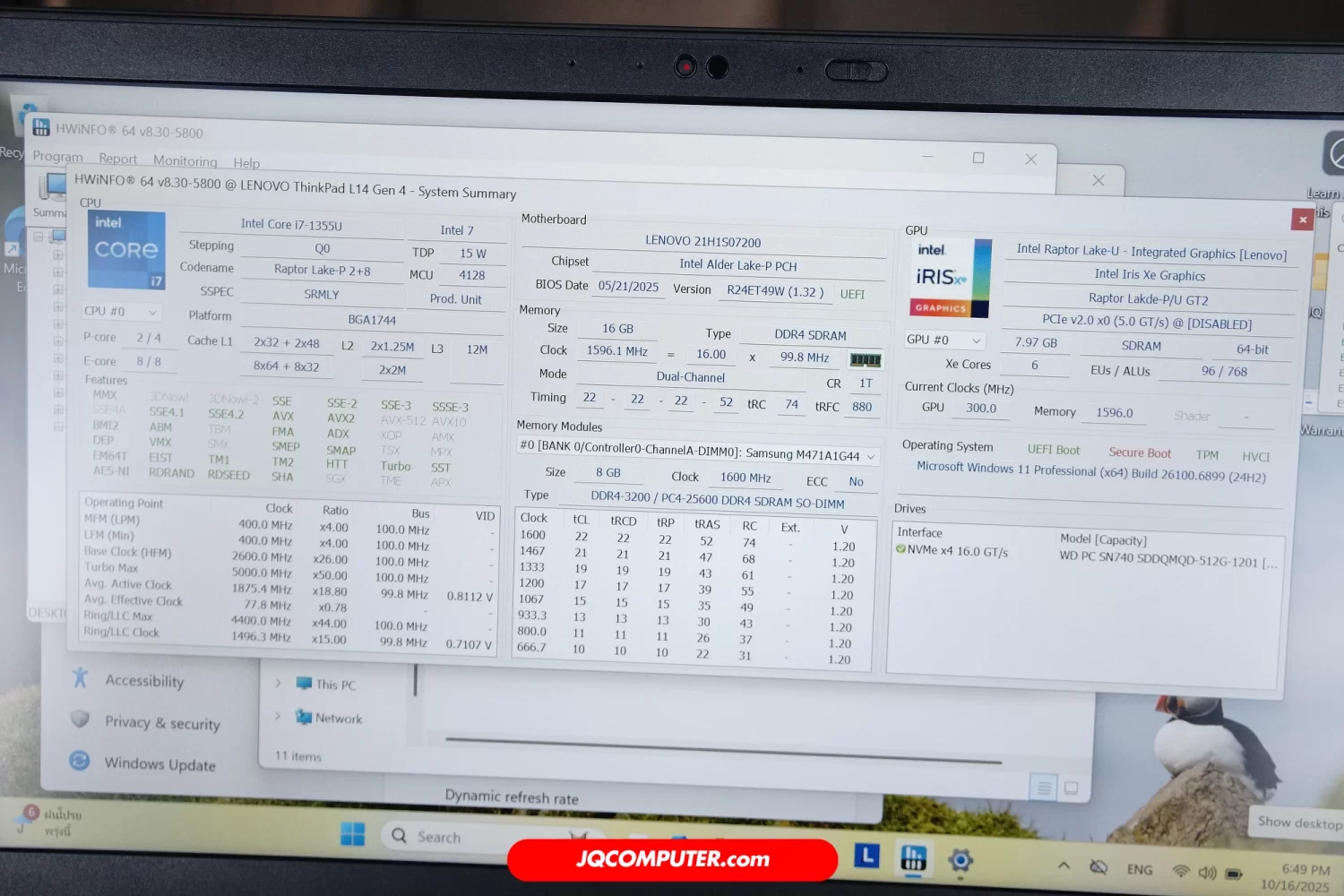
Task: Show hidden tray icons chevron
Action: point(1064,866)
